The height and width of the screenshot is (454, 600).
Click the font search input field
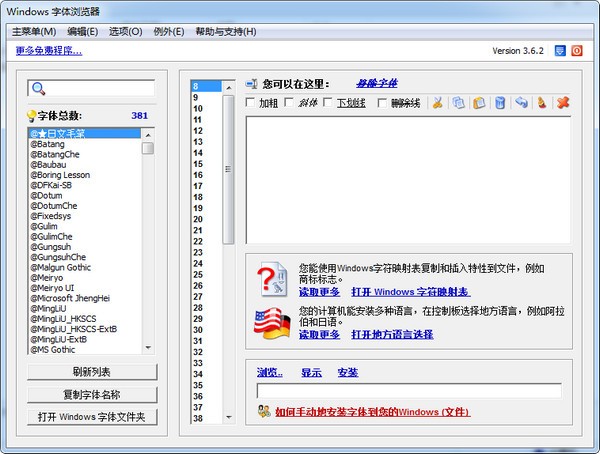coord(91,88)
